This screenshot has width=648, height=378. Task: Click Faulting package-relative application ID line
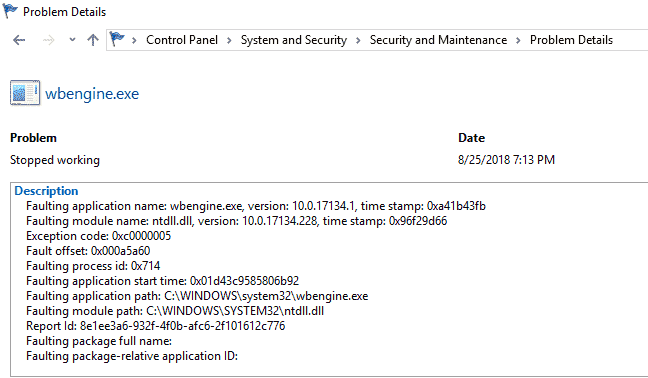click(x=132, y=356)
